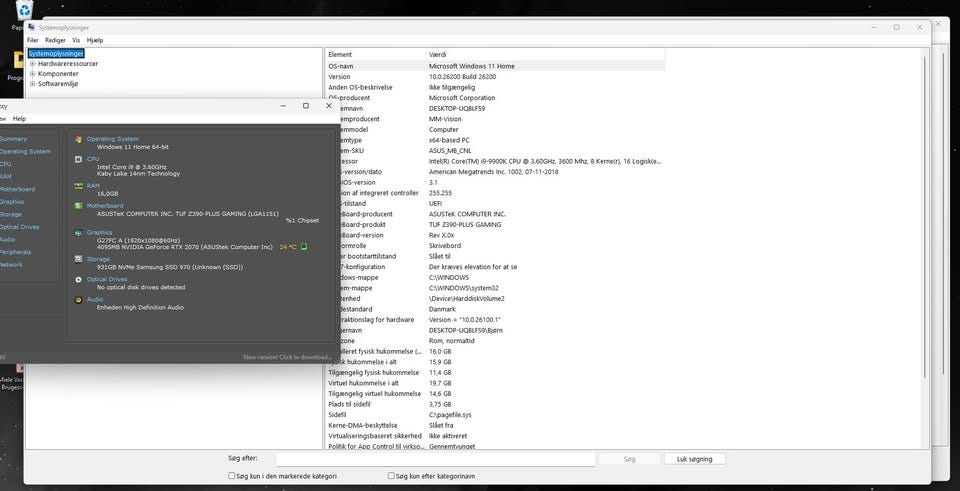Select Summary in Speccy sidebar
This screenshot has height=491, width=960.
13,139
